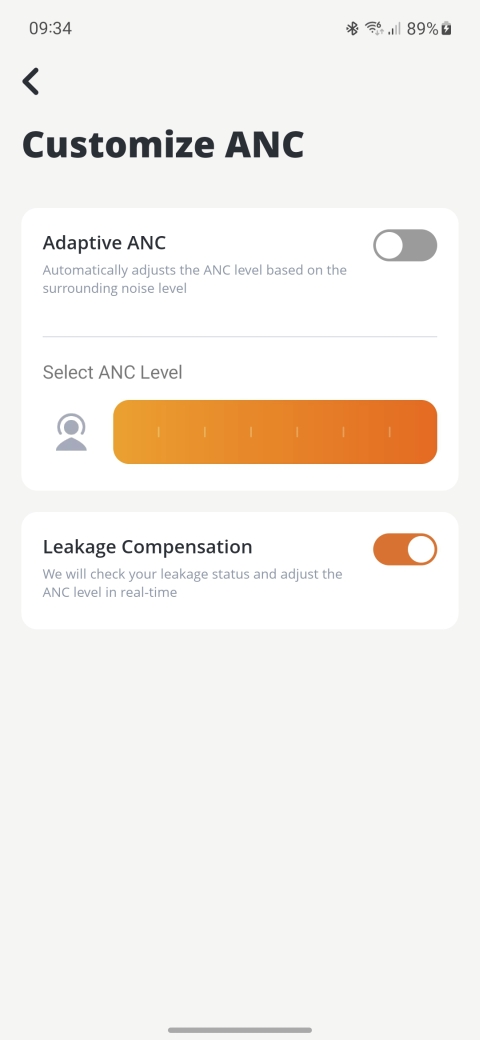Tap the Adaptive ANC label

pos(104,243)
